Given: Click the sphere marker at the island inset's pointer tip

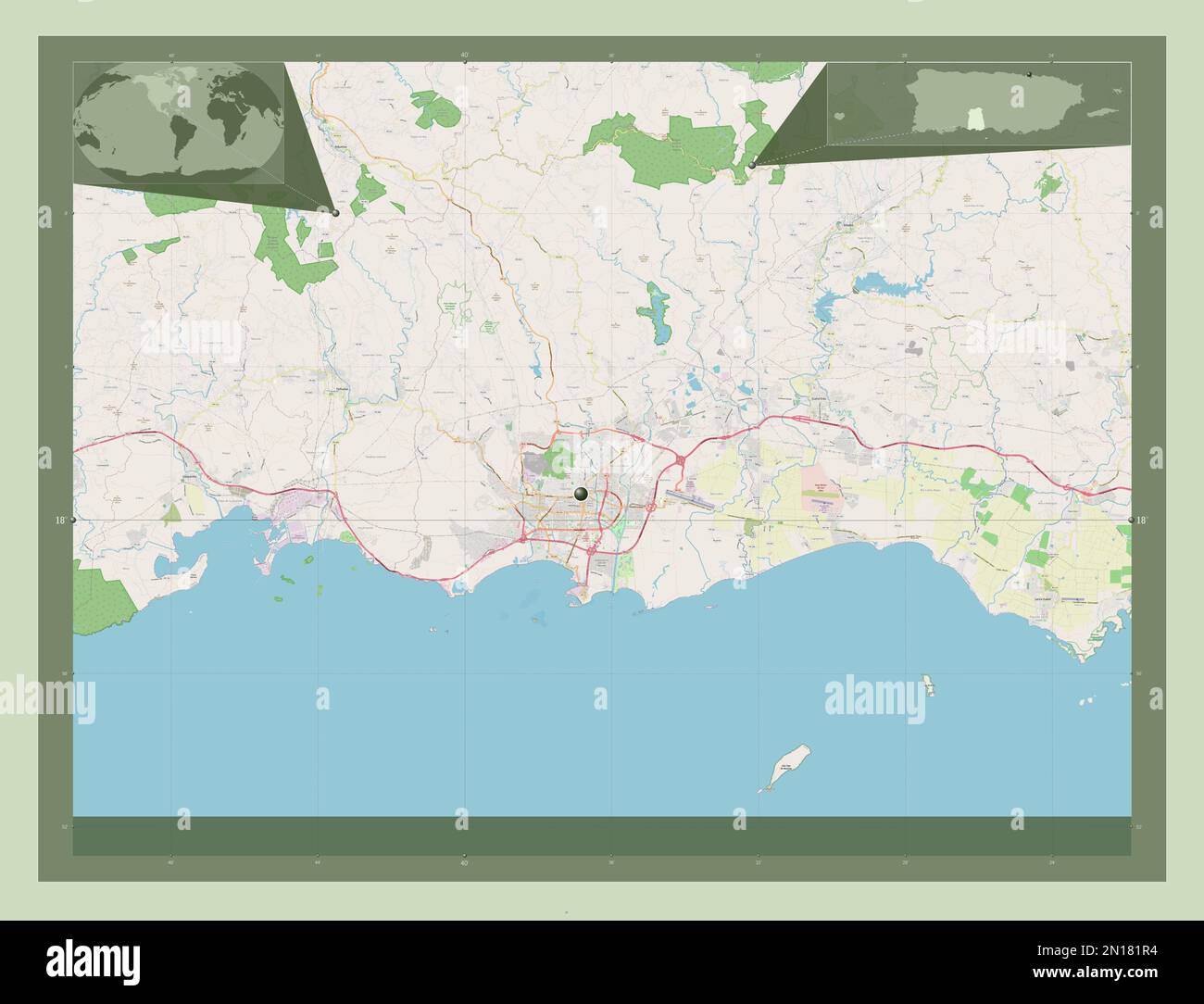Looking at the screenshot, I should pos(753,165).
